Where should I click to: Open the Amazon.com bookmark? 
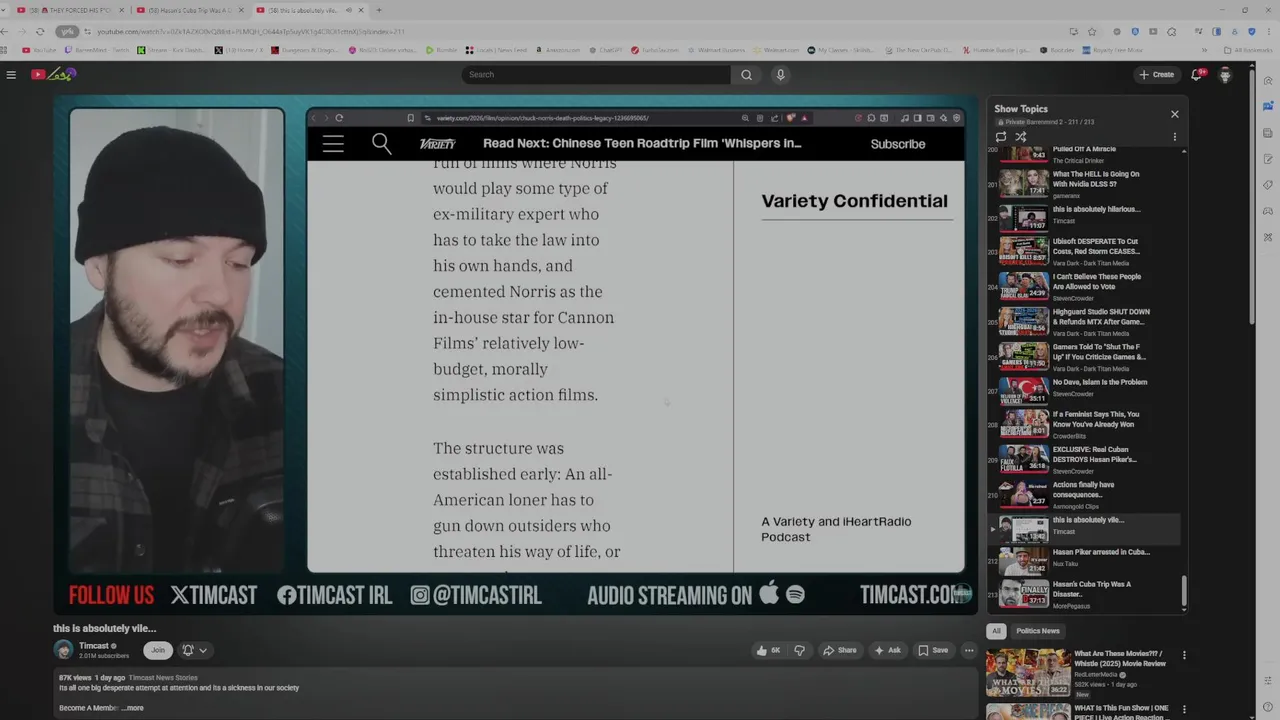click(558, 50)
